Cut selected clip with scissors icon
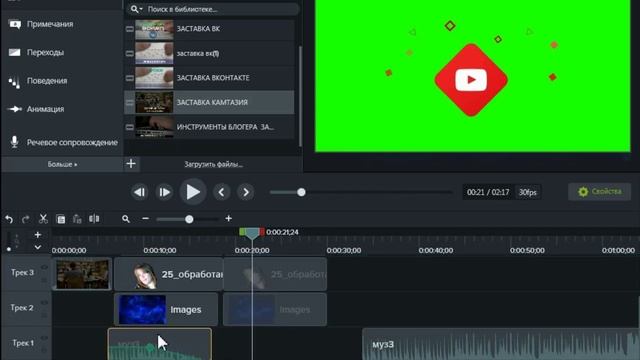 pyautogui.click(x=43, y=219)
